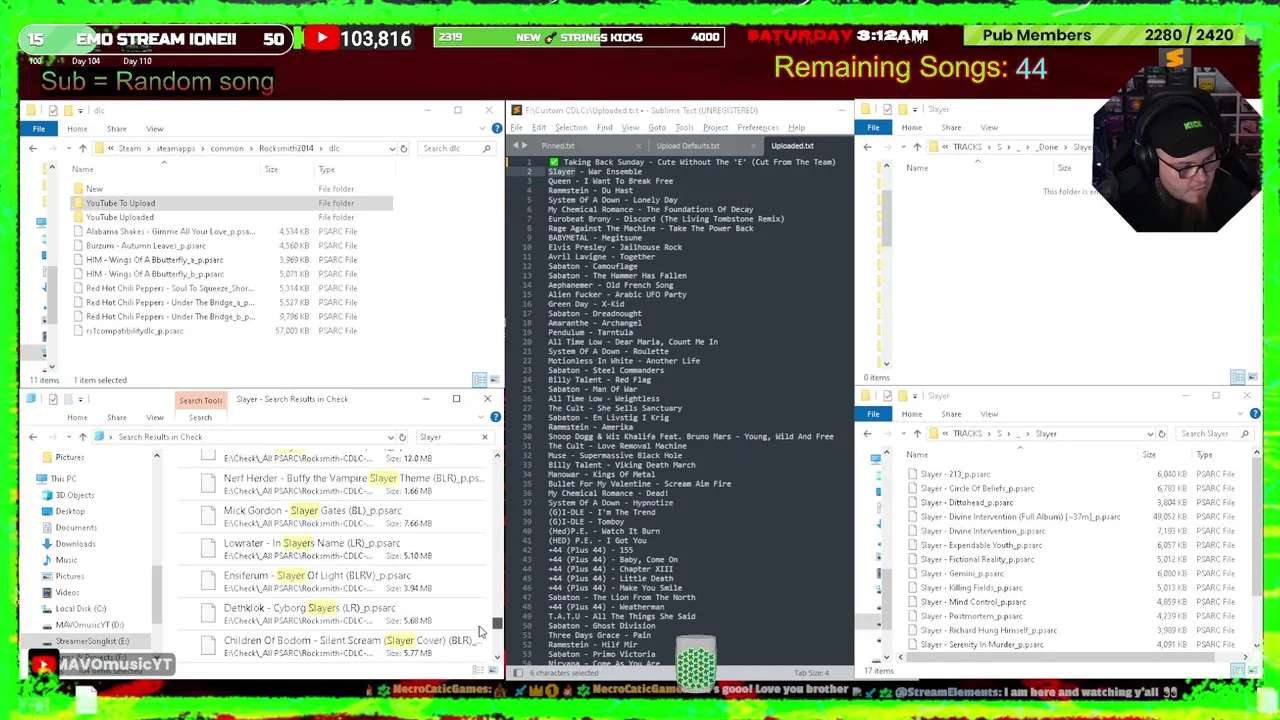Screen dimensions: 1280x720
Task: Open the File tab in Slayer tracks window
Action: pos(873,413)
